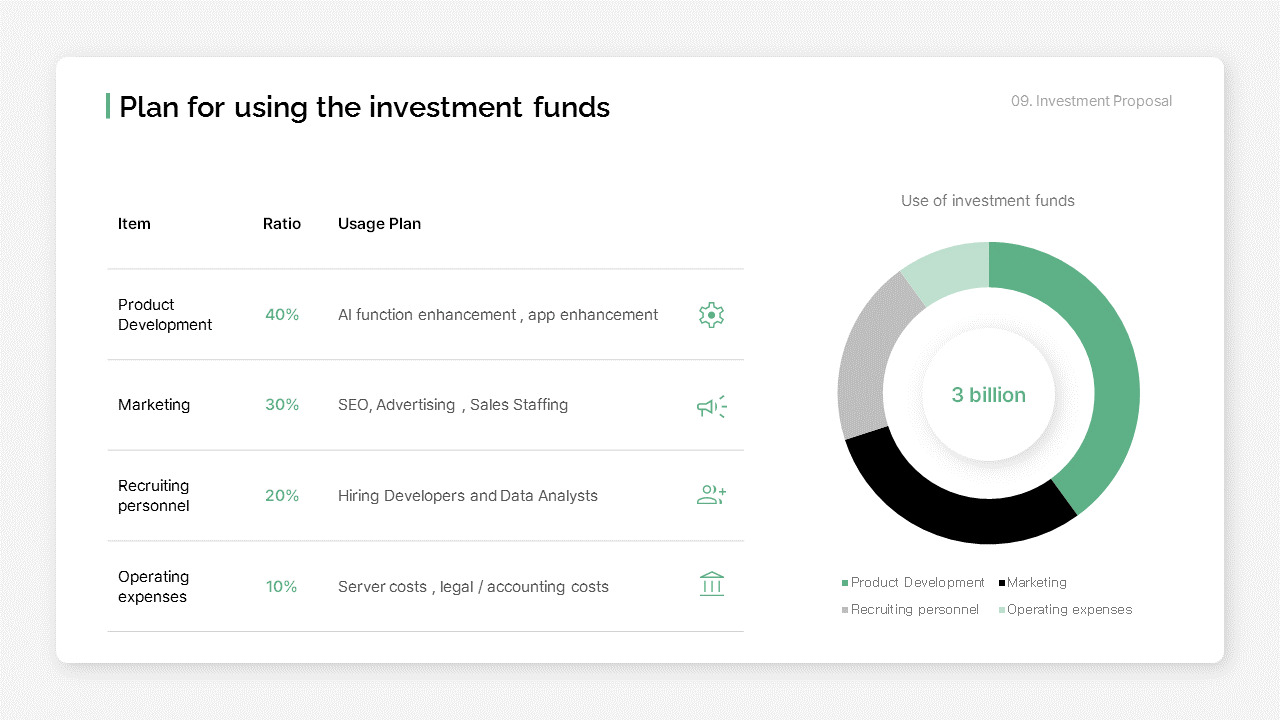
Task: Click the add-person icon in Recruiting row
Action: 711,495
